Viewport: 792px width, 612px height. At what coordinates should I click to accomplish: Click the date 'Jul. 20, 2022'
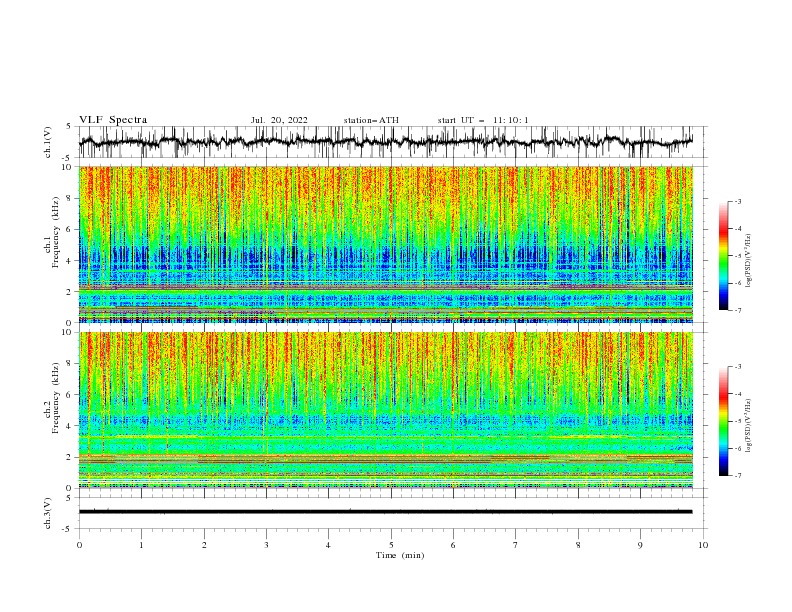279,120
